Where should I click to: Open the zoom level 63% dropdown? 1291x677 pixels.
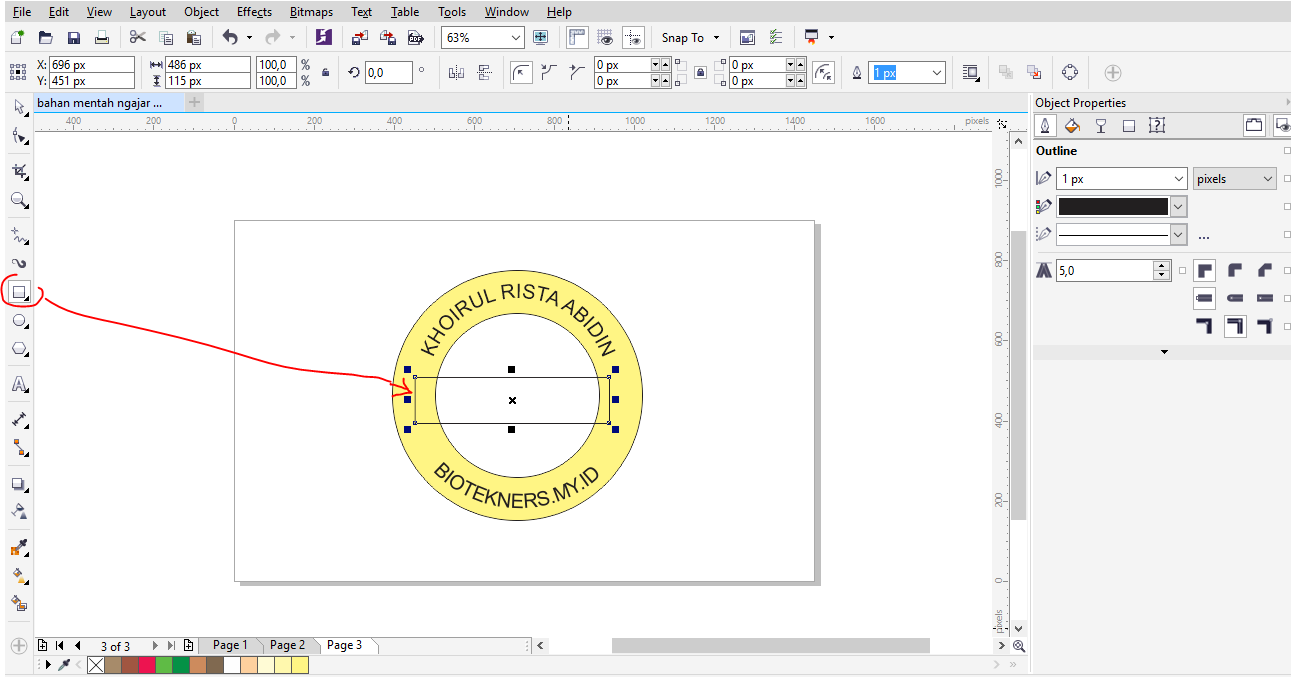(516, 37)
